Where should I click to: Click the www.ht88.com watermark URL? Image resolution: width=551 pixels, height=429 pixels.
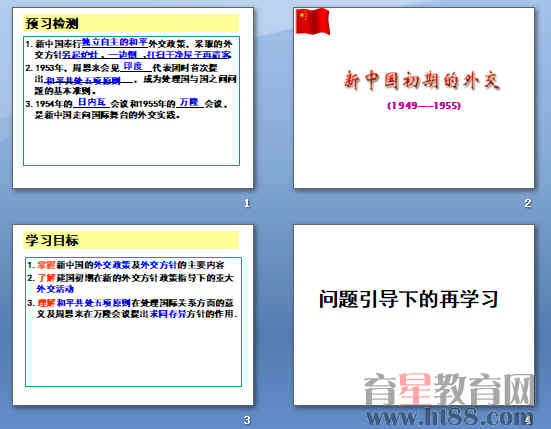pos(450,417)
